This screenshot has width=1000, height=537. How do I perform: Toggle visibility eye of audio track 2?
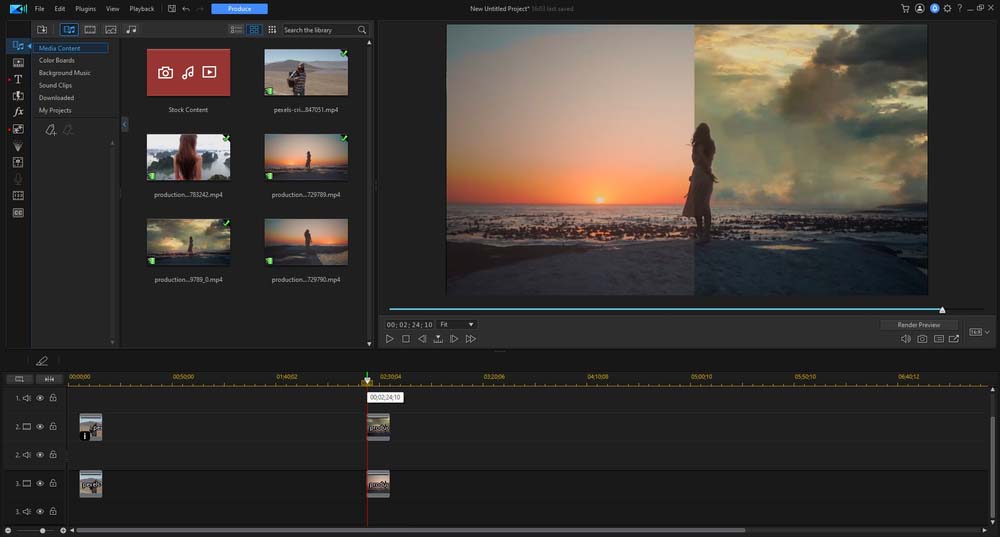point(40,455)
